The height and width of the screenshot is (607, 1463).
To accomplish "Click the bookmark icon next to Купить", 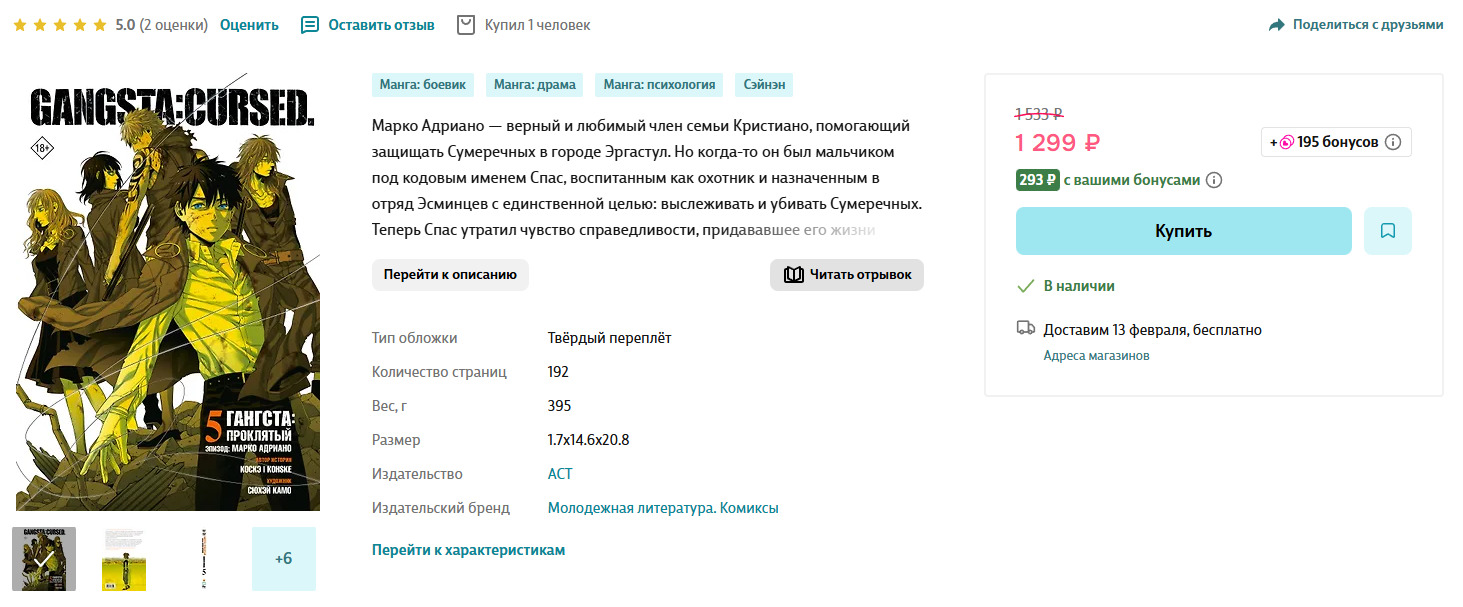I will [1387, 231].
